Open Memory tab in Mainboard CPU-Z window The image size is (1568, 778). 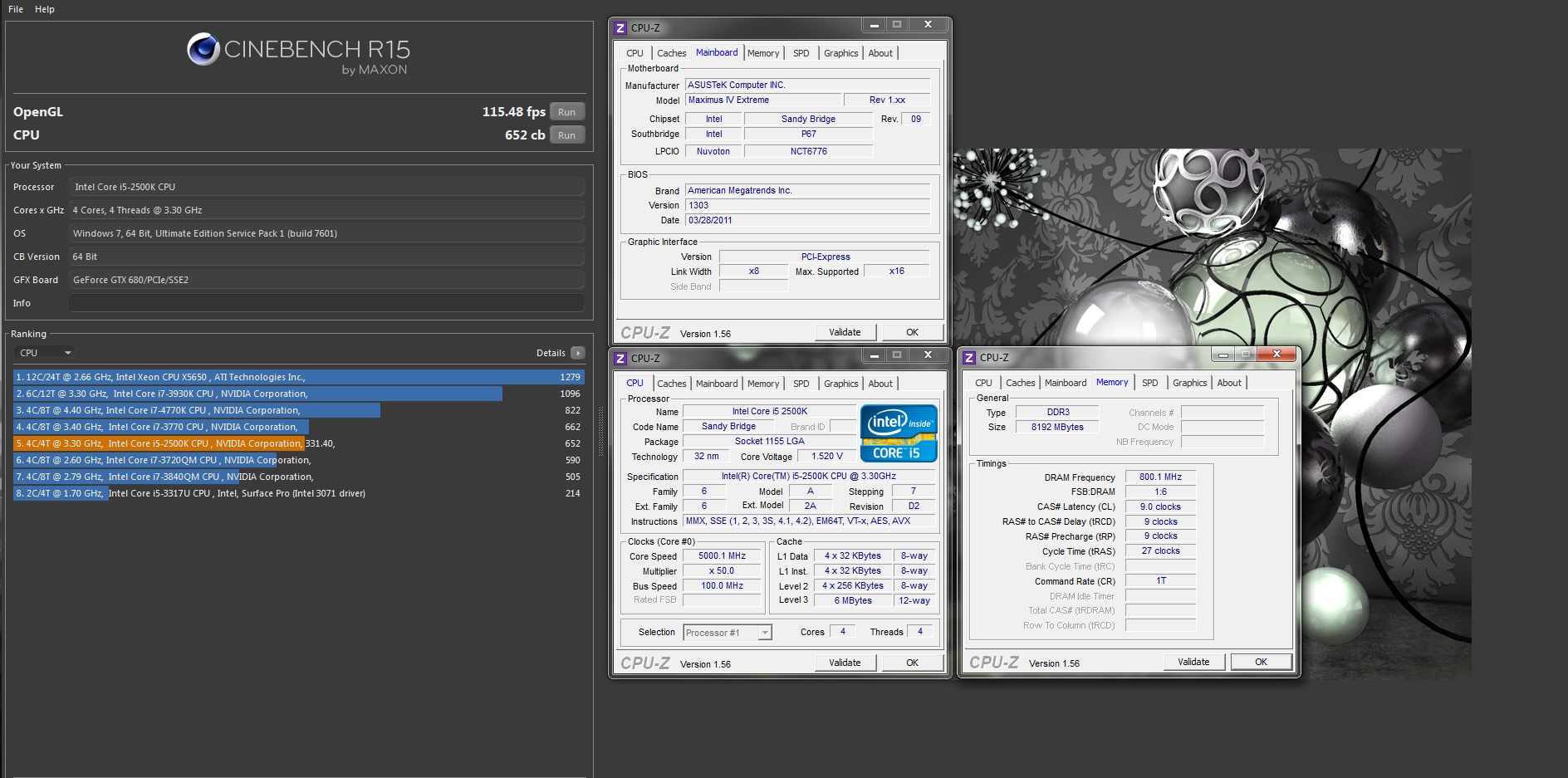(763, 53)
